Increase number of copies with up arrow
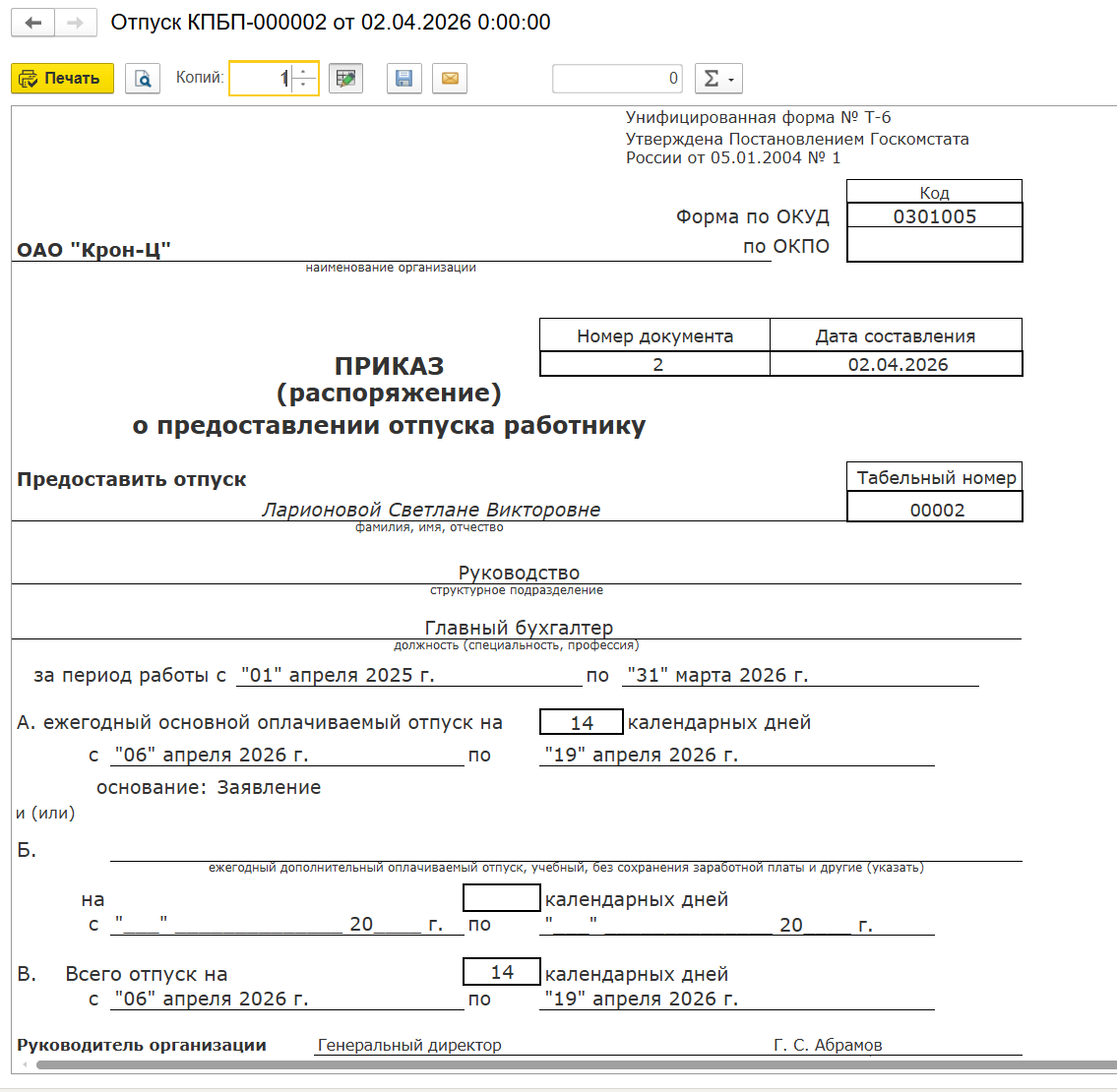 click(304, 71)
